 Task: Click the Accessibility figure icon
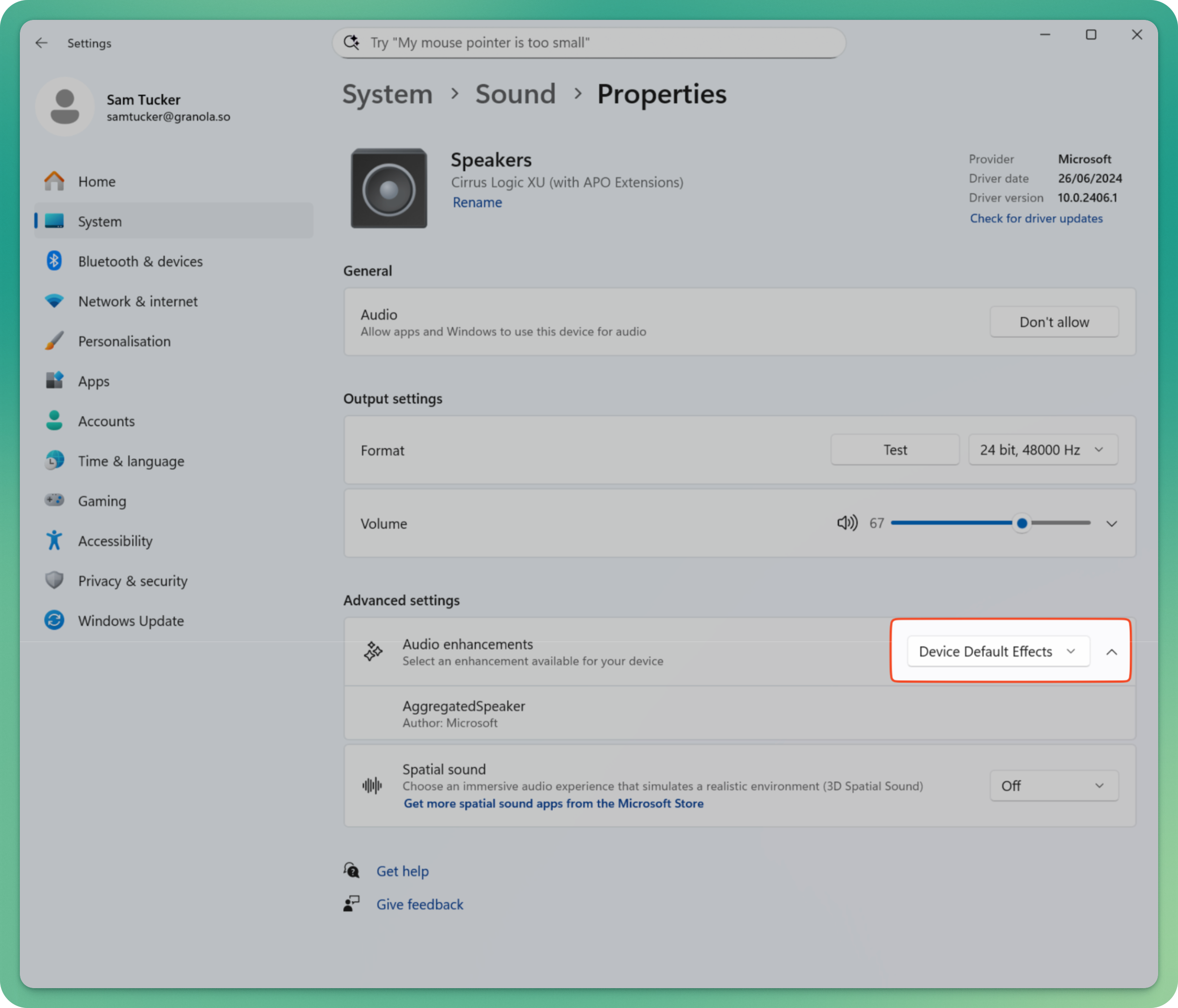coord(55,541)
